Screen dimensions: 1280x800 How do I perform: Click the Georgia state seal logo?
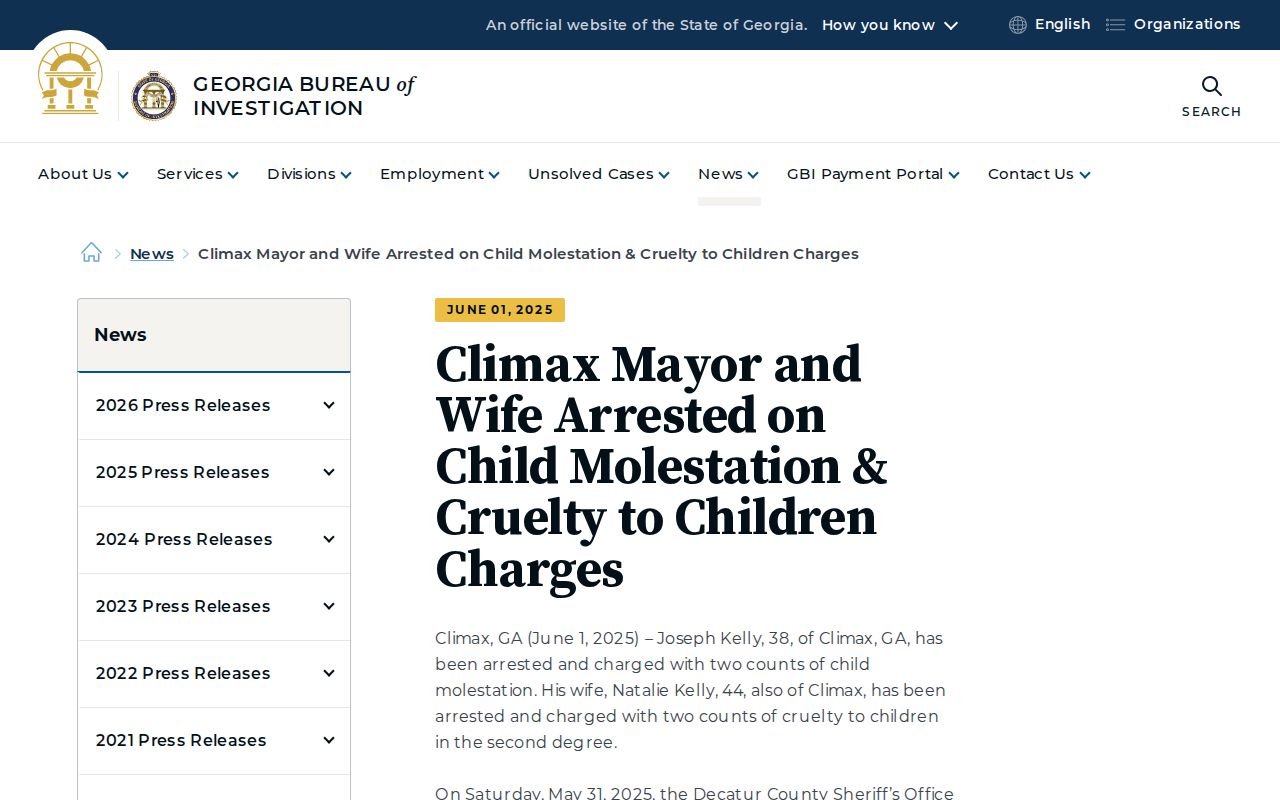coord(70,78)
